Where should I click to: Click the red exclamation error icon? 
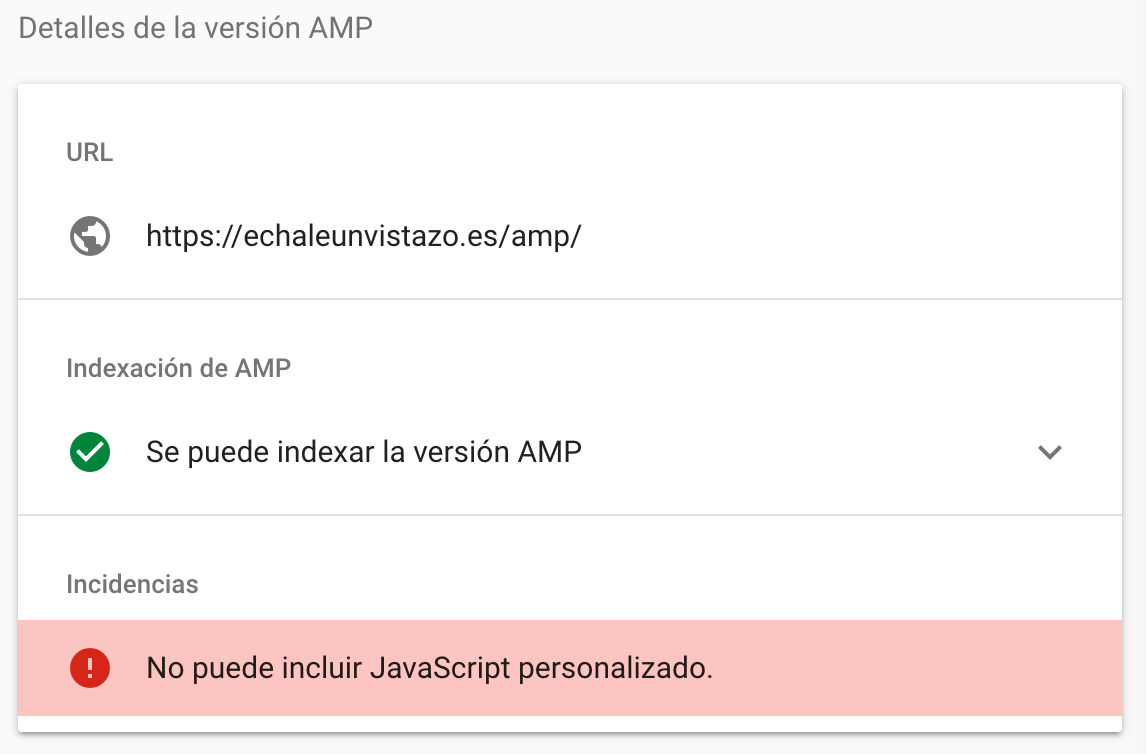(x=90, y=668)
